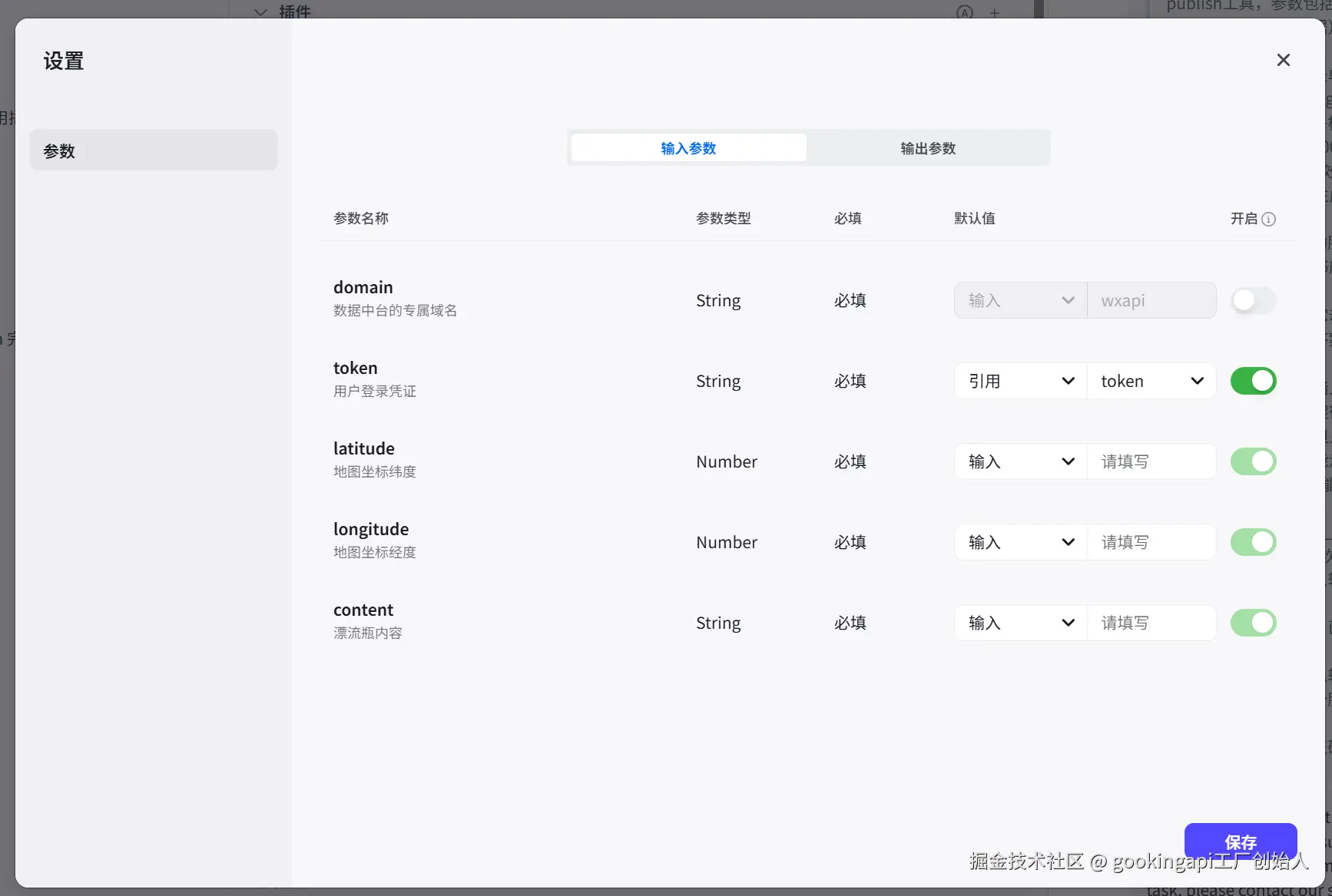The height and width of the screenshot is (896, 1332).
Task: Toggle the latitude parameter switch
Action: [1253, 461]
